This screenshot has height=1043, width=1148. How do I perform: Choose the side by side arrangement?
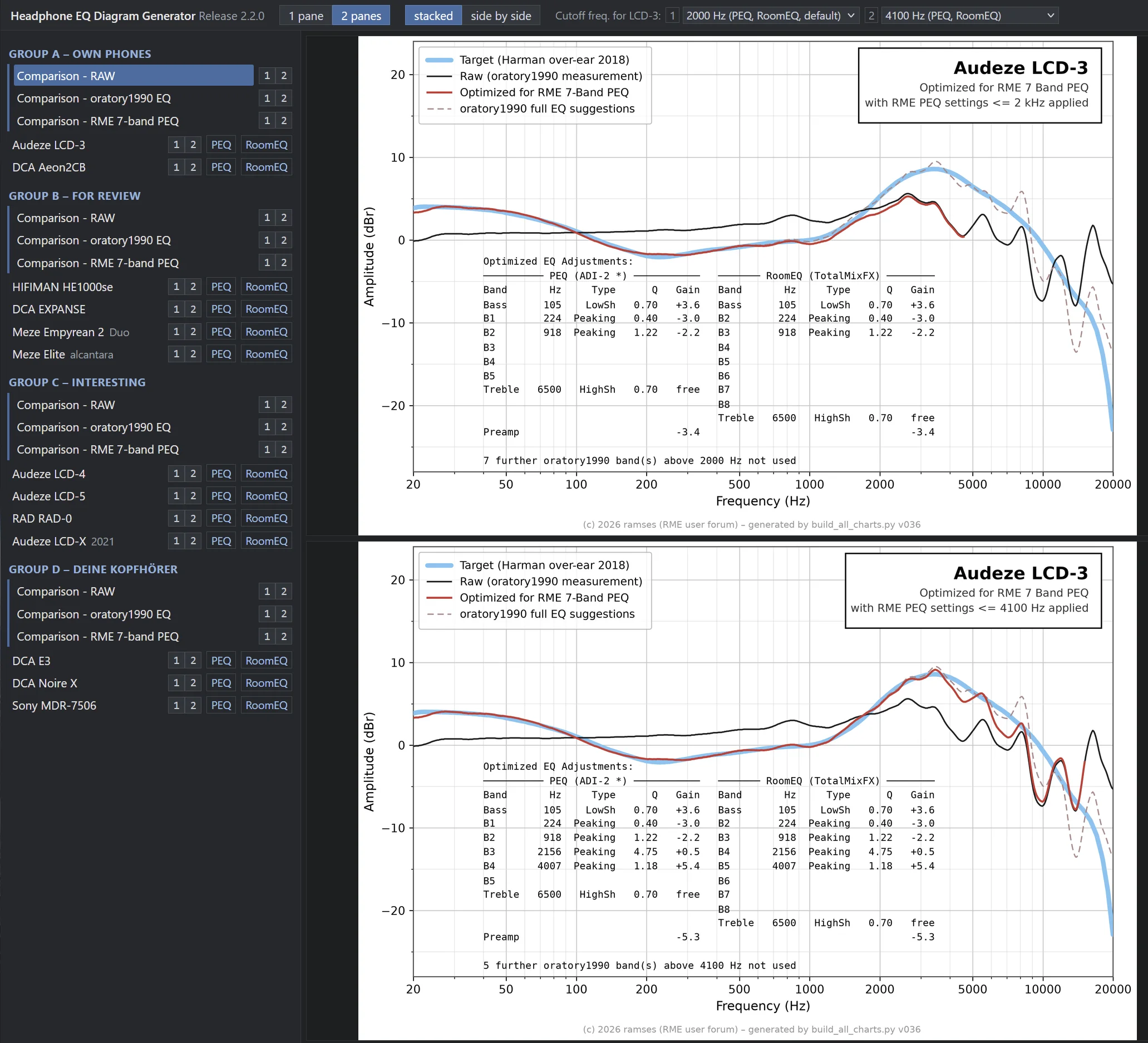coord(500,16)
